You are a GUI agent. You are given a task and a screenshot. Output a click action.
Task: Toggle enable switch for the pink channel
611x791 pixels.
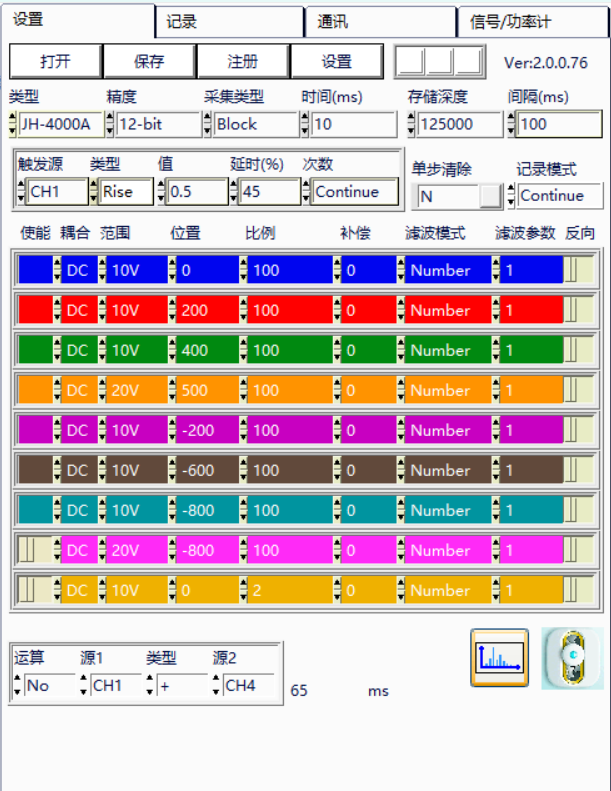tap(33, 550)
